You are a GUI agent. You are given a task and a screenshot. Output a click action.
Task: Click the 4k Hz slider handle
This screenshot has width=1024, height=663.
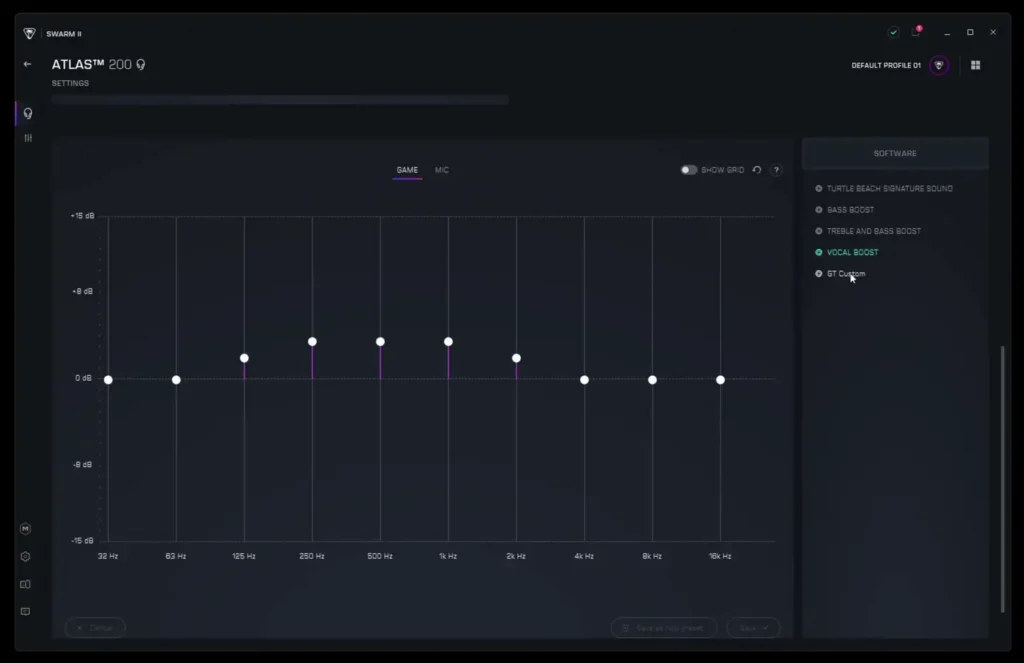584,380
